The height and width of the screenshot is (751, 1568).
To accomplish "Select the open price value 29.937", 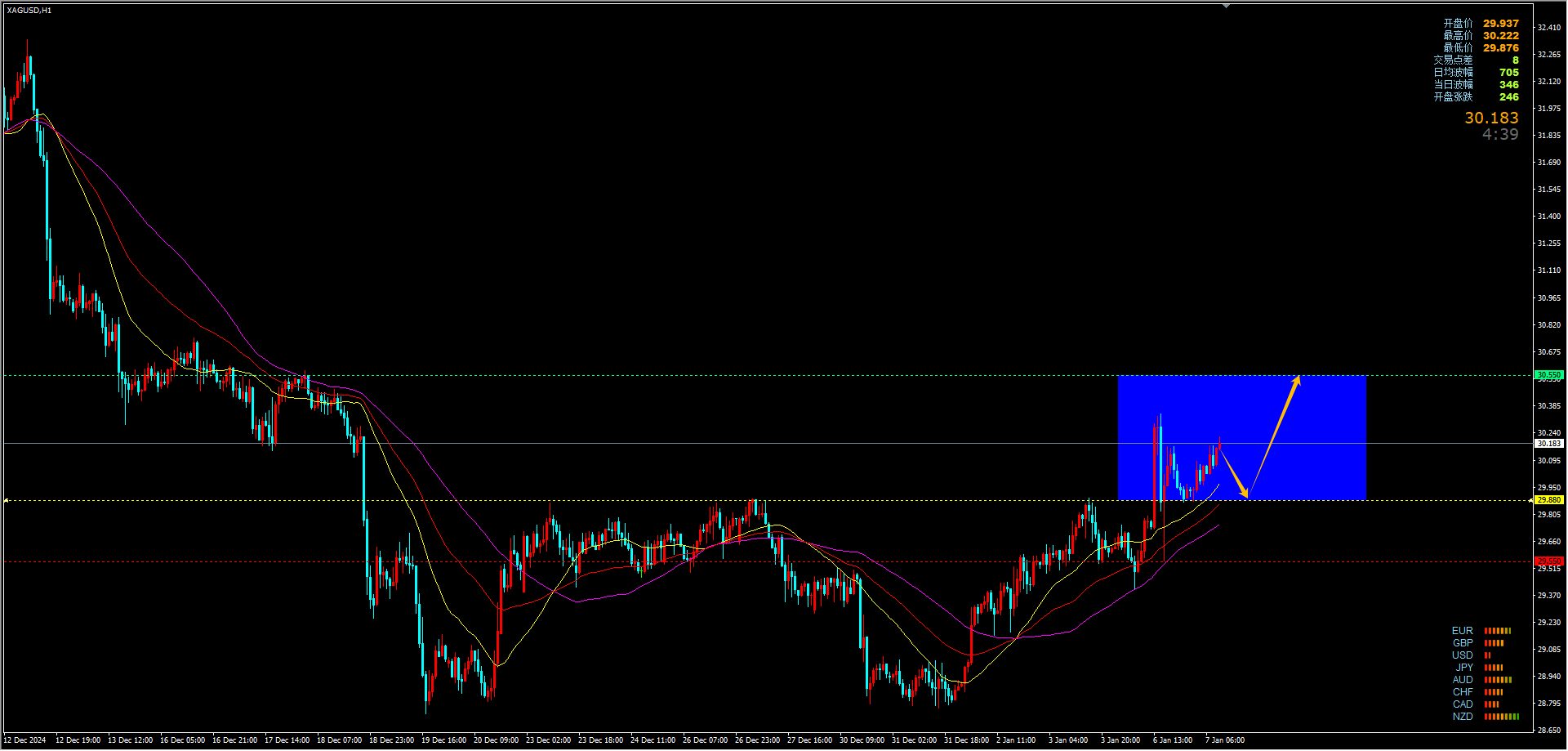I will point(1501,24).
